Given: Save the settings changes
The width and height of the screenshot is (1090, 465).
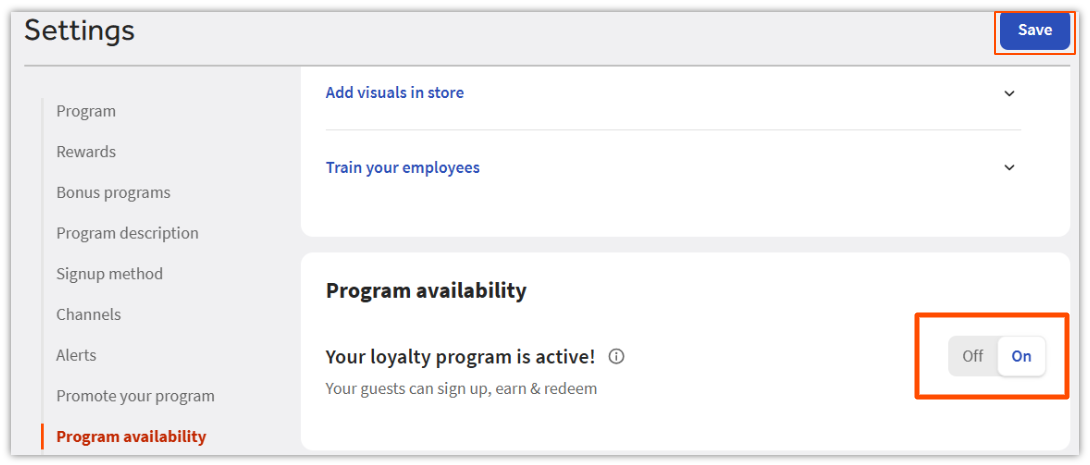Looking at the screenshot, I should (1034, 30).
